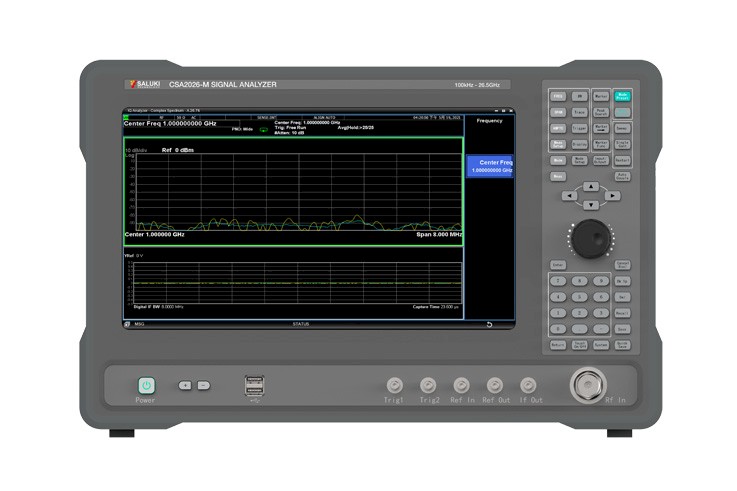Toggle the Touch On/Off key

[580, 345]
